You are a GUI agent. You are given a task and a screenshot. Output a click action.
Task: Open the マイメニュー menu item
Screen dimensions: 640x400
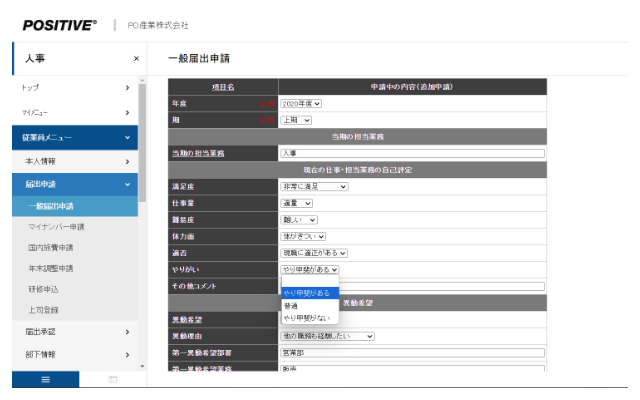75,112
